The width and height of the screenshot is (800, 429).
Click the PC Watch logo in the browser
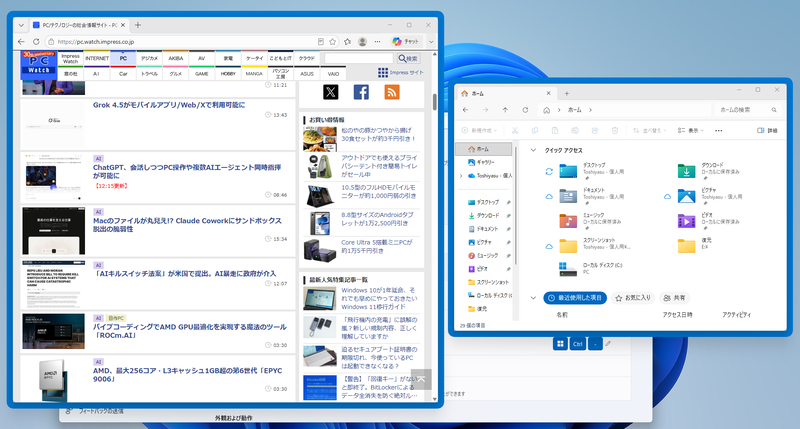[38, 65]
